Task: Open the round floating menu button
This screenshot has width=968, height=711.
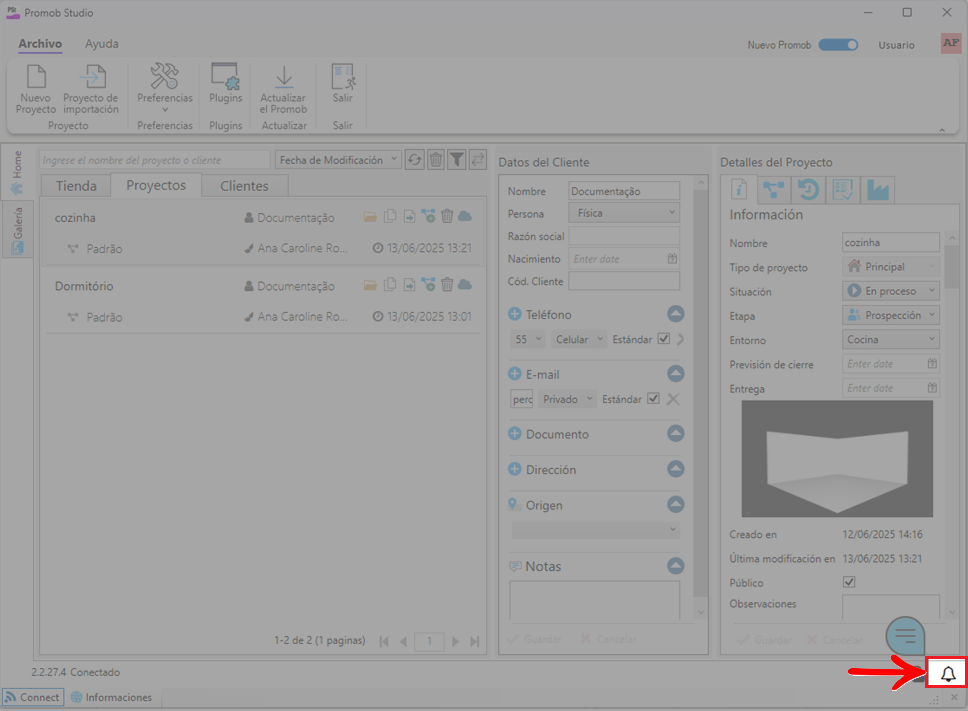Action: (x=905, y=635)
